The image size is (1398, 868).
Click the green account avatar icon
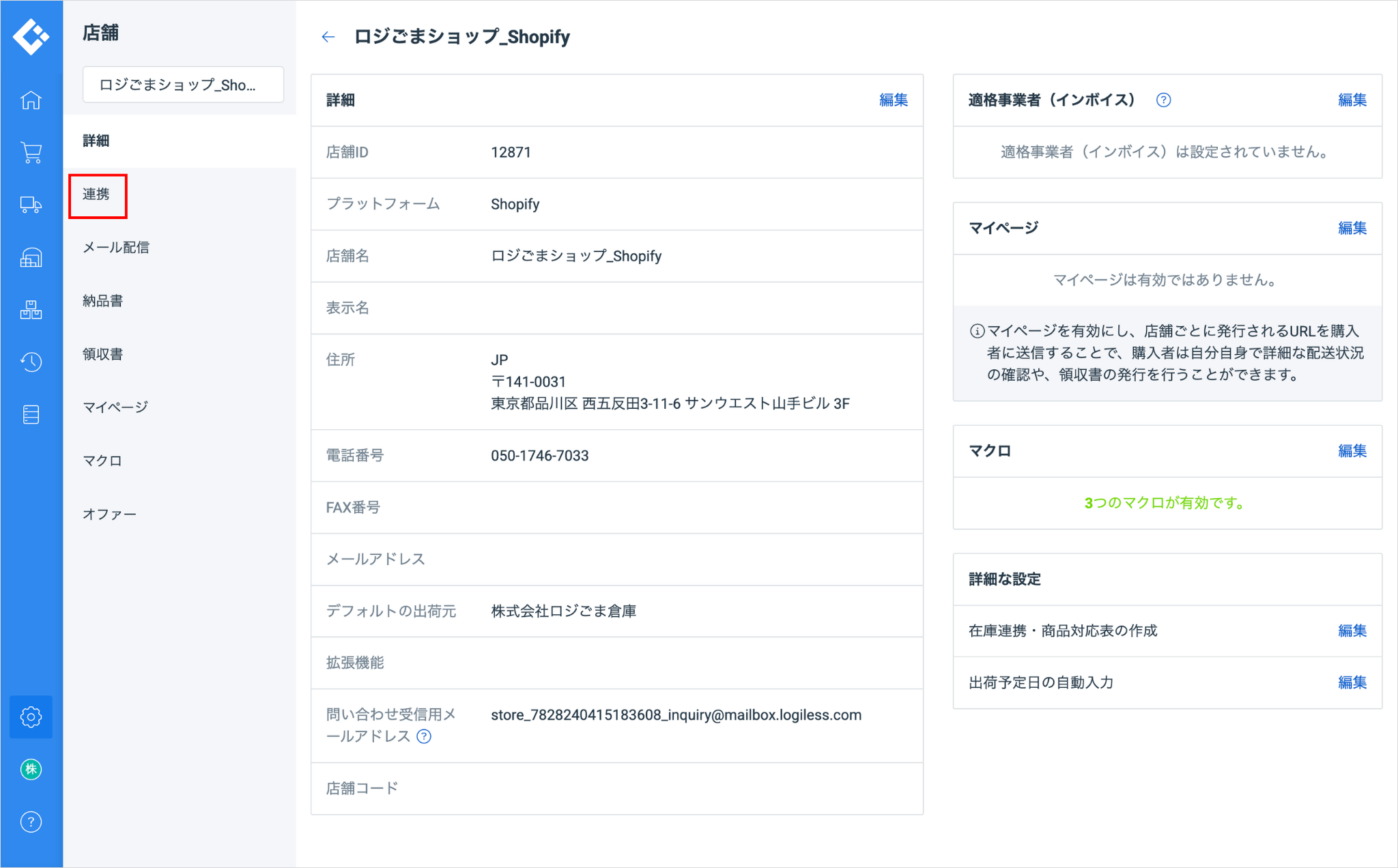(x=31, y=769)
